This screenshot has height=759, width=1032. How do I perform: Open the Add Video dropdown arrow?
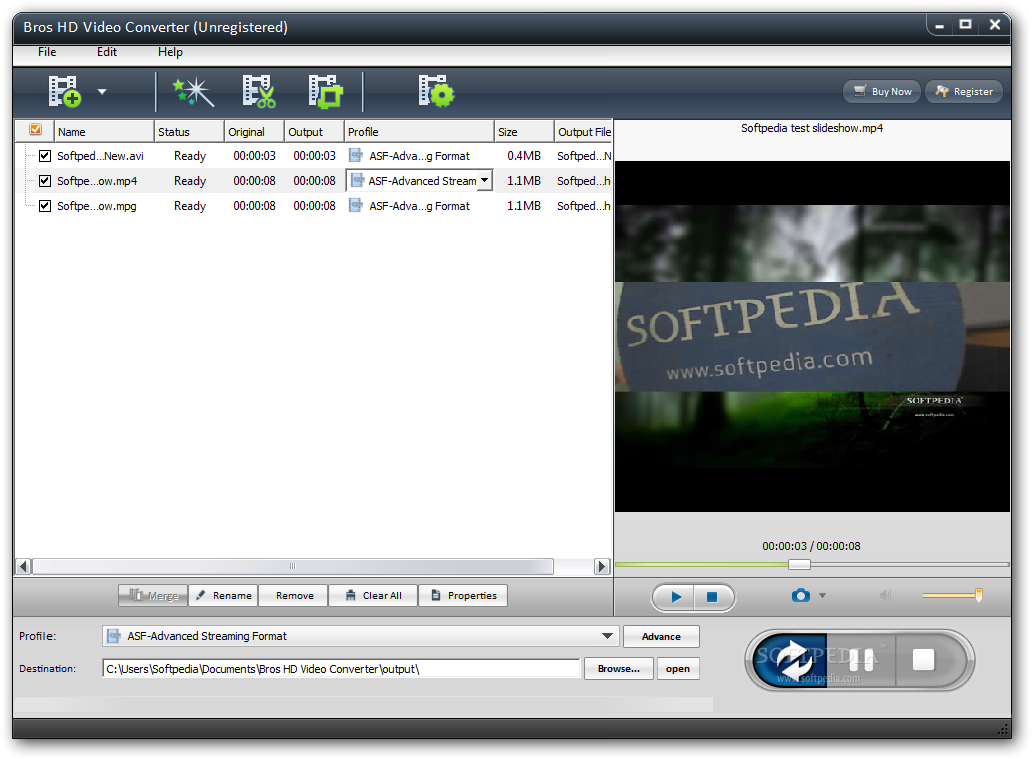pyautogui.click(x=102, y=92)
